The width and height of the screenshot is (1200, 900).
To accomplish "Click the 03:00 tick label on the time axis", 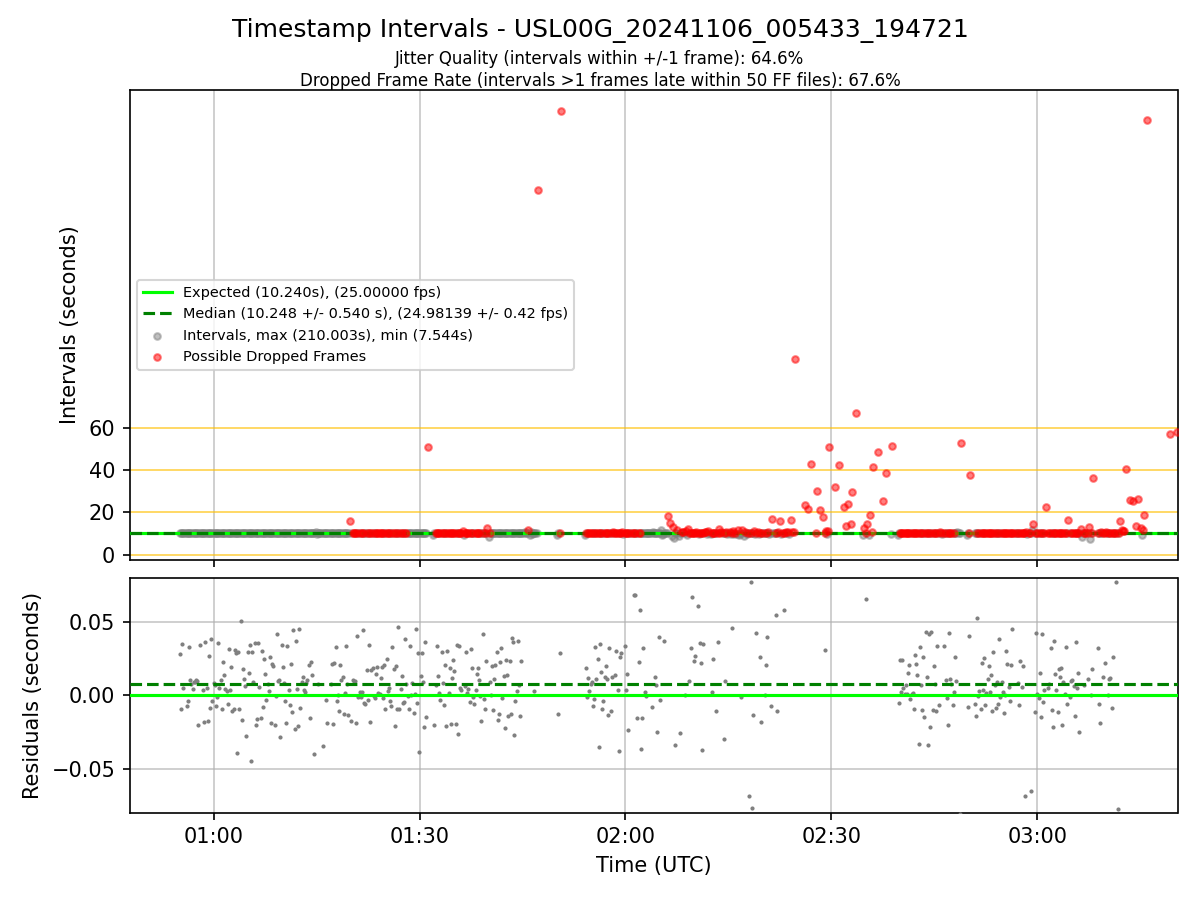I will (x=1036, y=834).
